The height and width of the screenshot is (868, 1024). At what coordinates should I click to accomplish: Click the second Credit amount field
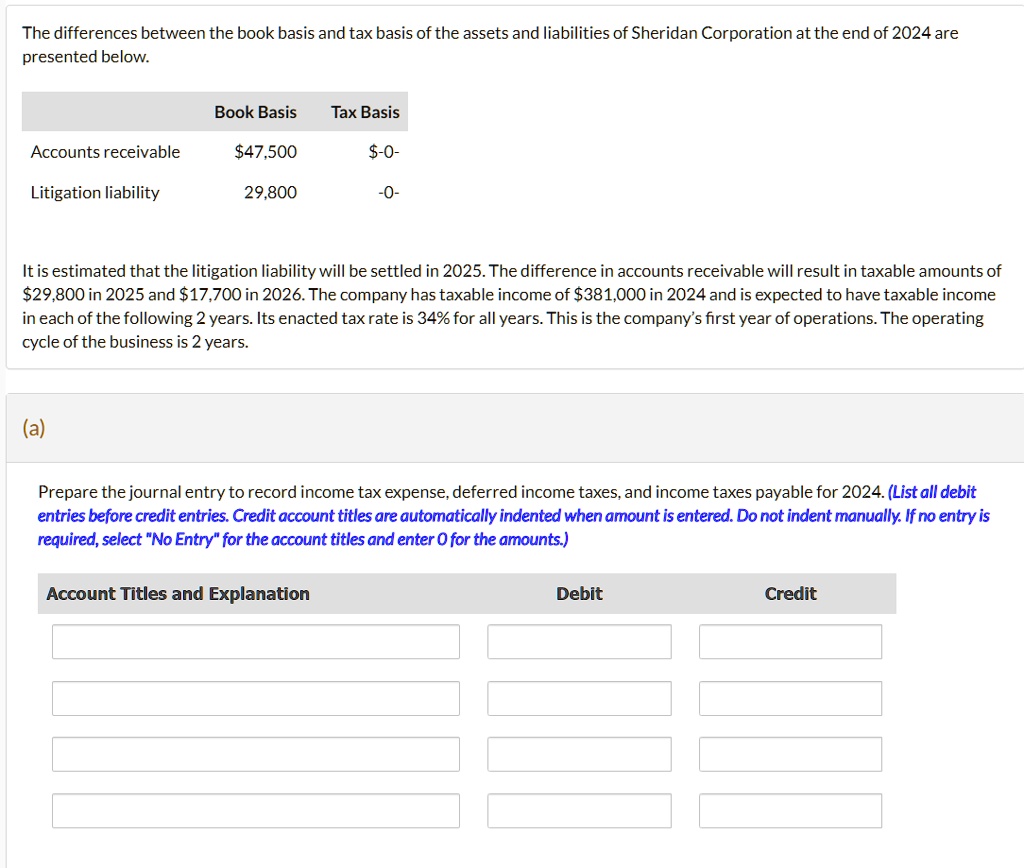790,698
